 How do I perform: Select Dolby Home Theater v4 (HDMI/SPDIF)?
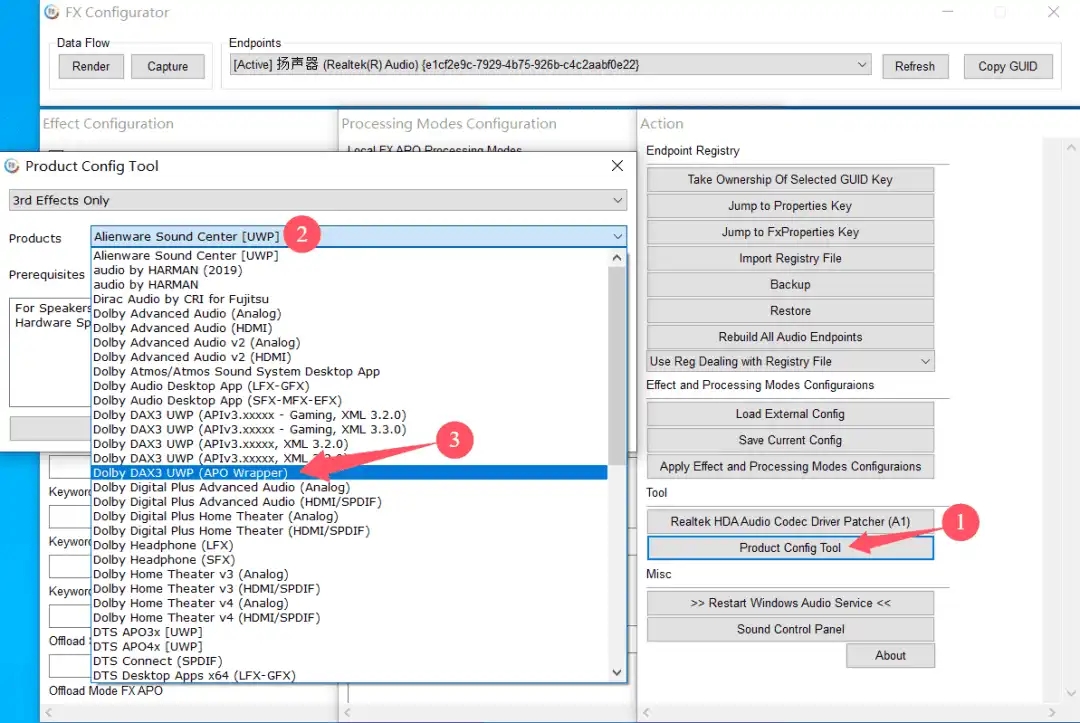pos(350,617)
